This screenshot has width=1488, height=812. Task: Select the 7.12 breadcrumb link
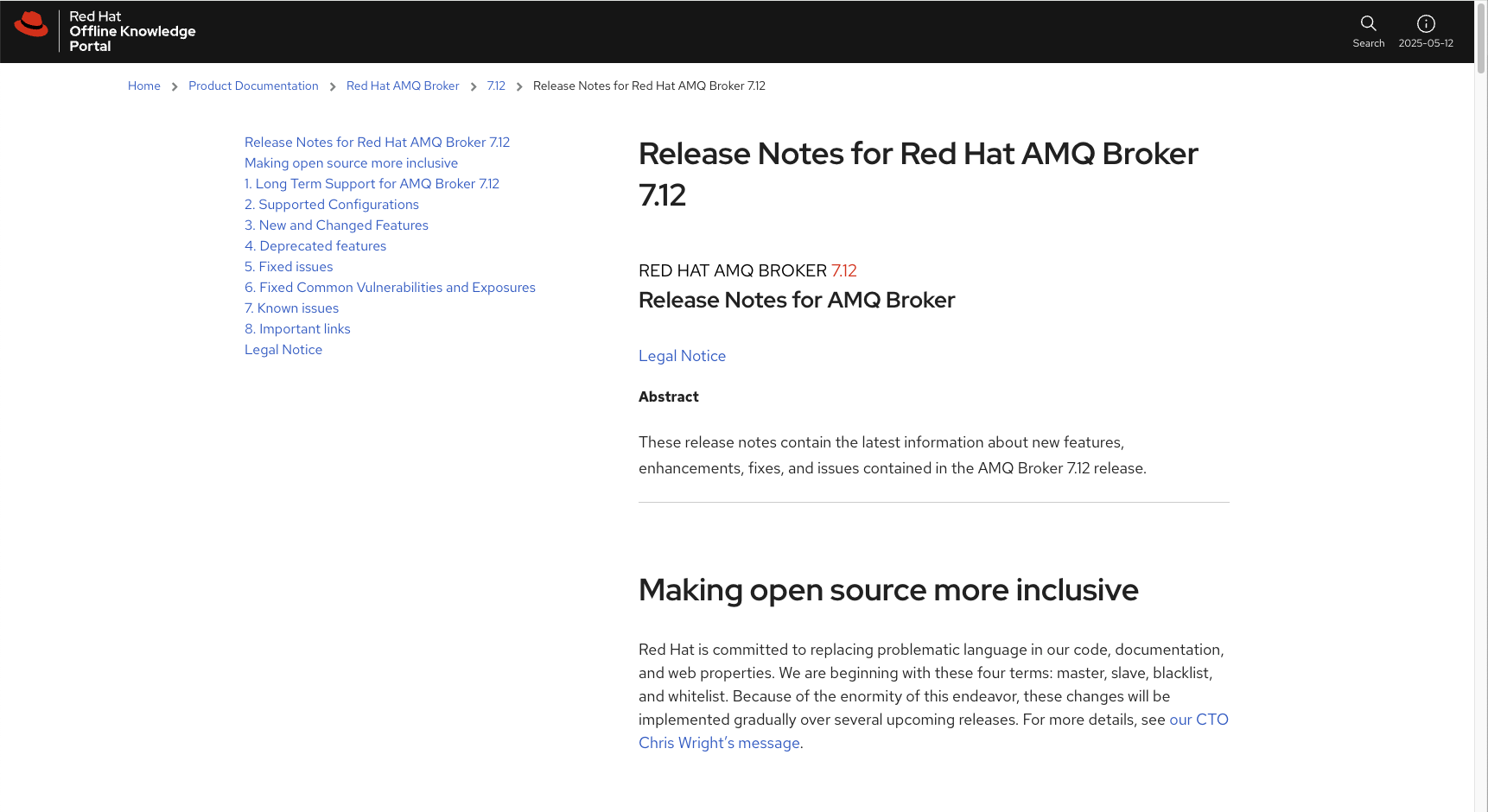(496, 86)
